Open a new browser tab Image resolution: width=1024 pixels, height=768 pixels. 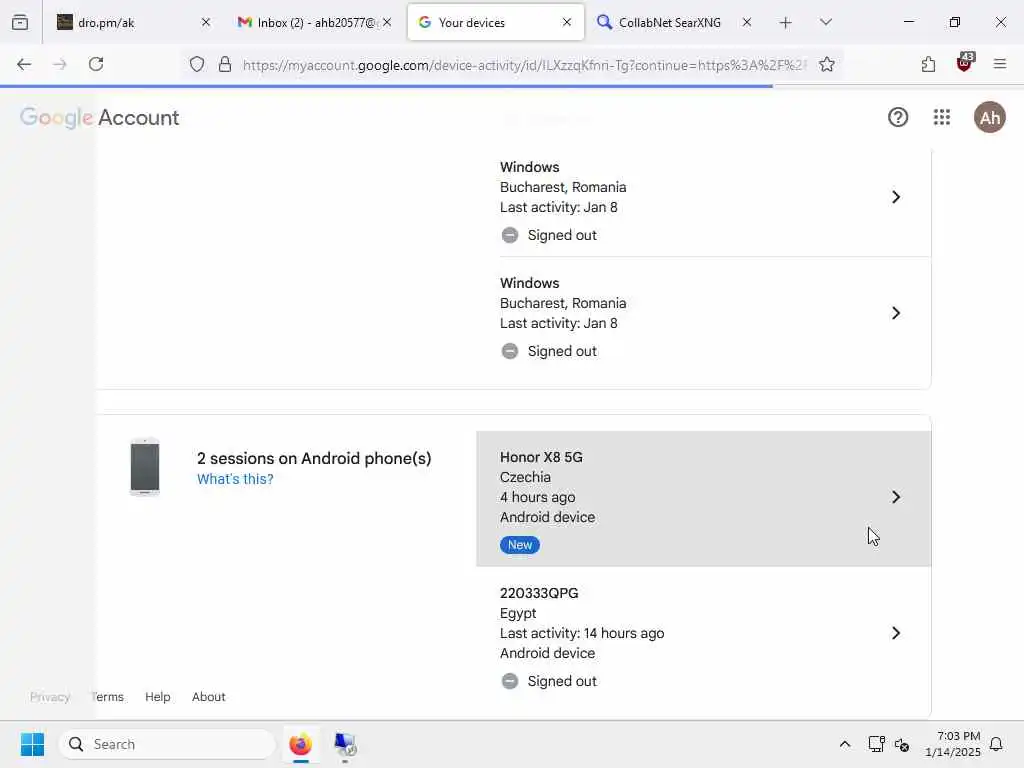[x=786, y=23]
